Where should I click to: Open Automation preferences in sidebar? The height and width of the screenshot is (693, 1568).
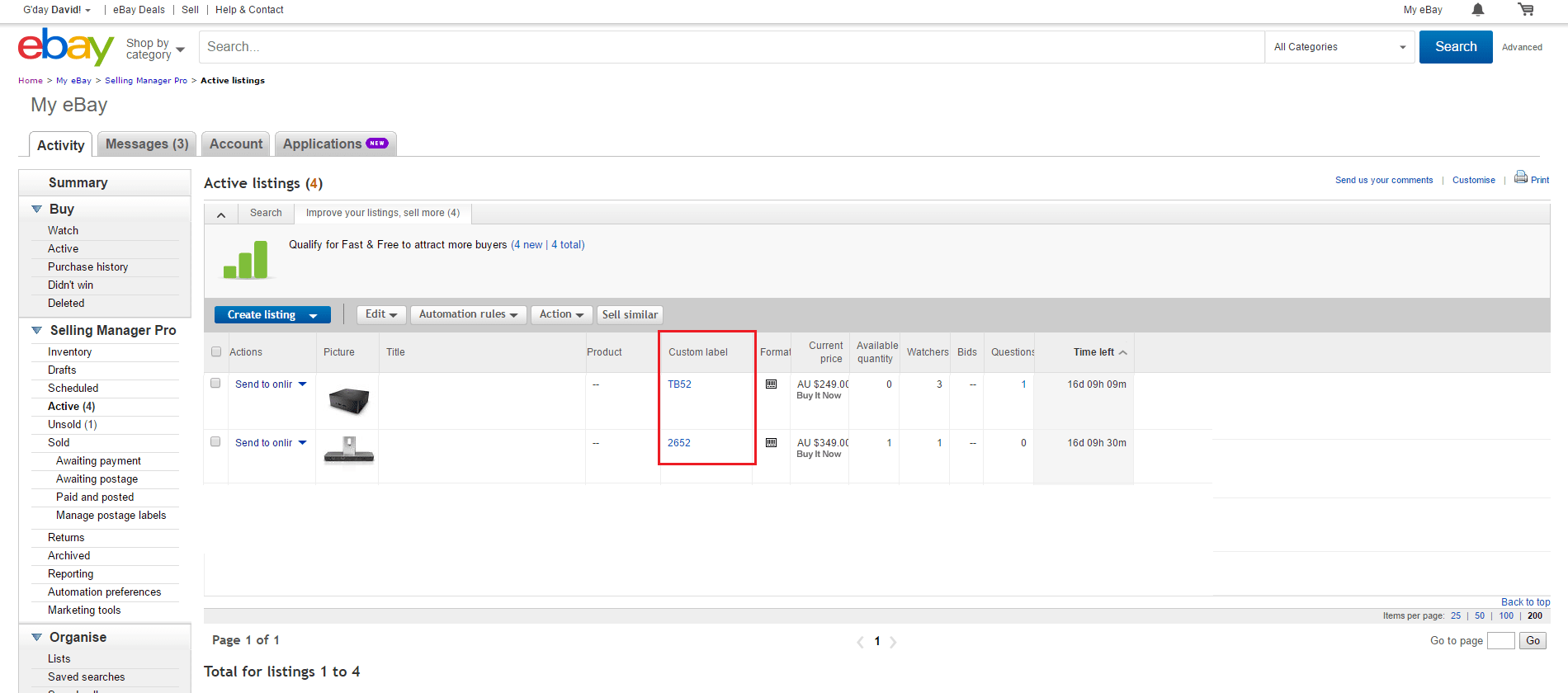click(104, 592)
